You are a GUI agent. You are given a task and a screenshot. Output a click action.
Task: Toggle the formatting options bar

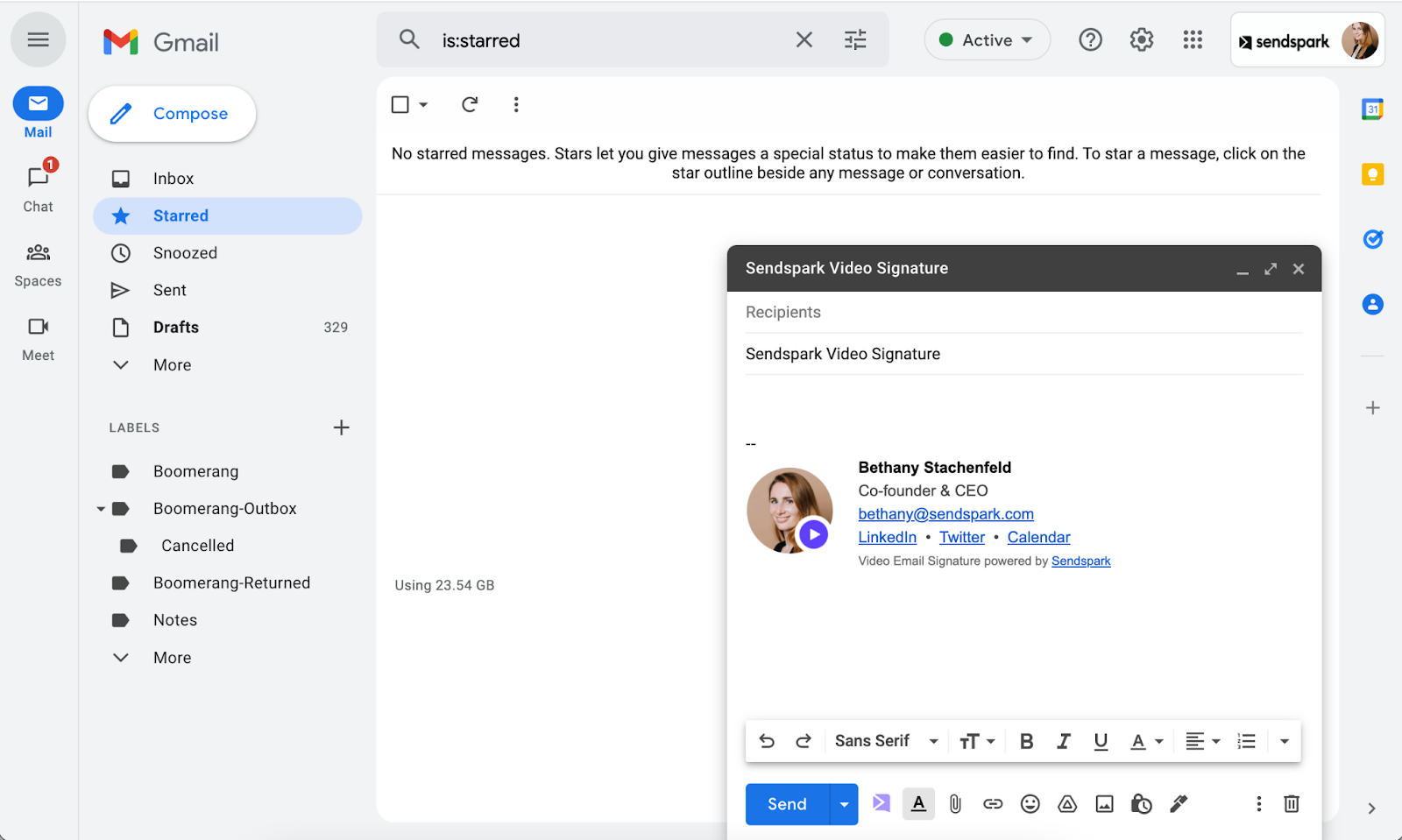click(918, 804)
